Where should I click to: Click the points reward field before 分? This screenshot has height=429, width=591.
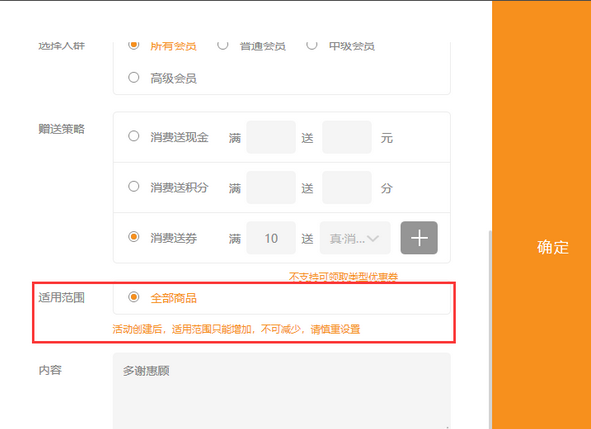(x=347, y=187)
